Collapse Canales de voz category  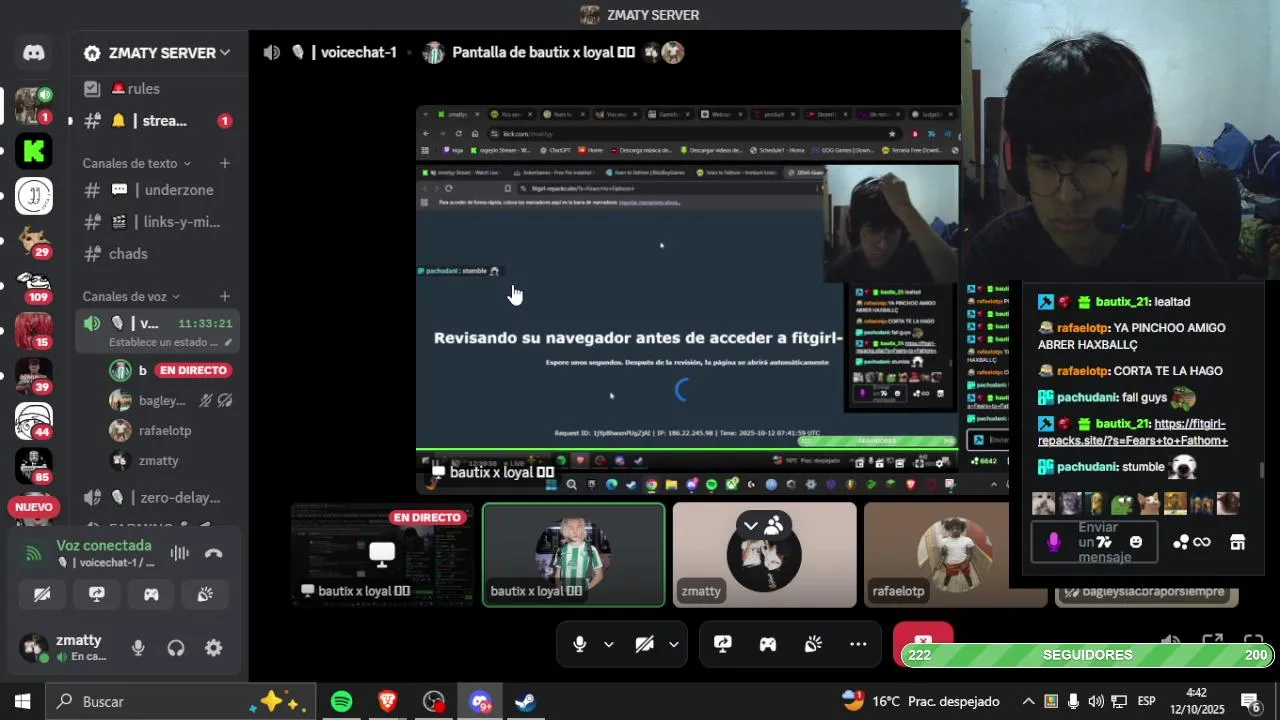tap(131, 296)
